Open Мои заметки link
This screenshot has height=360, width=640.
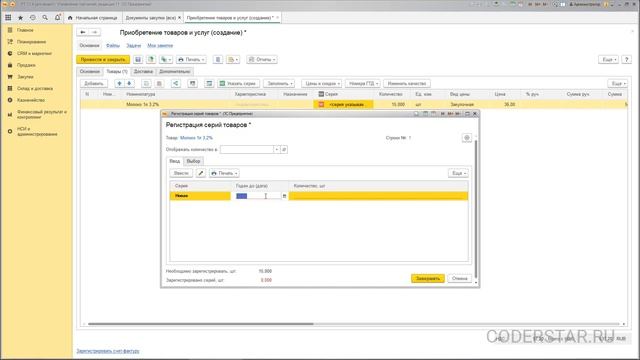(160, 46)
